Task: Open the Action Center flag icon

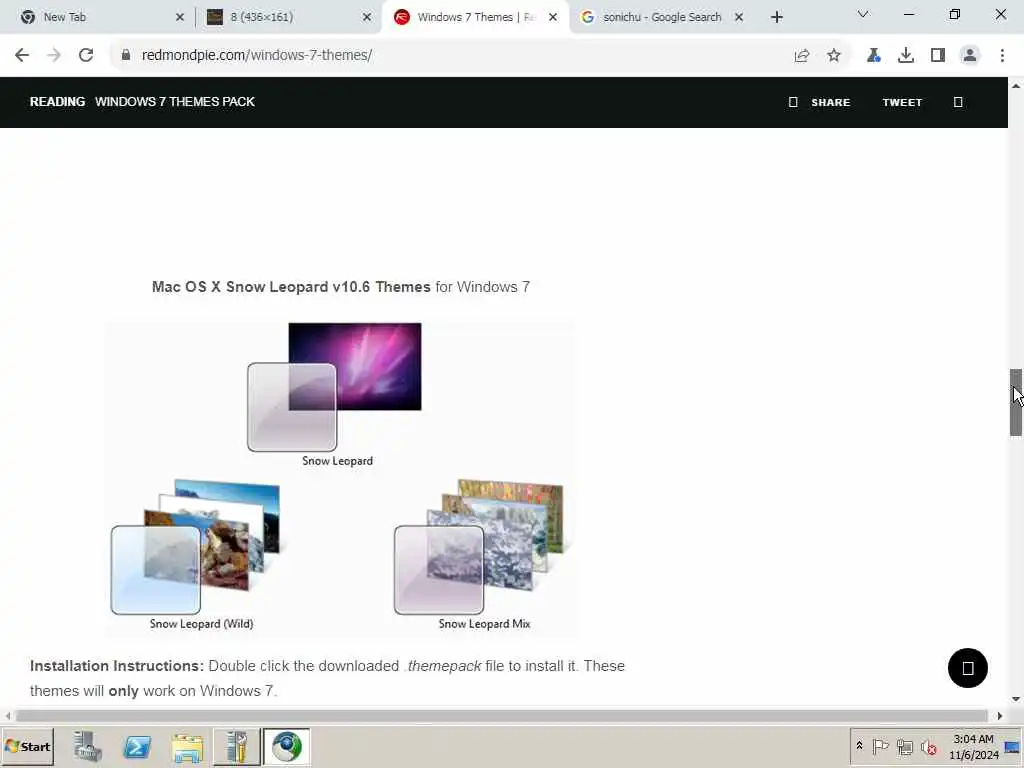Action: click(x=880, y=746)
